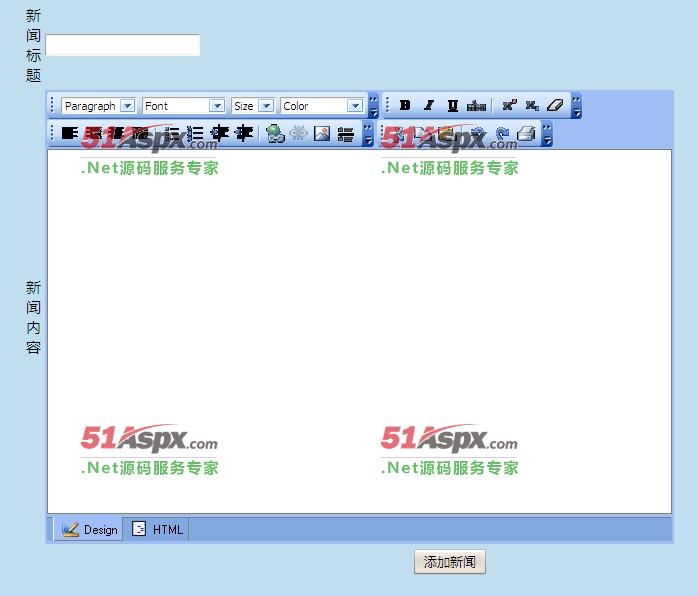This screenshot has height=596, width=698.
Task: Click inside the 新闻内容 editor area
Action: [x=360, y=332]
